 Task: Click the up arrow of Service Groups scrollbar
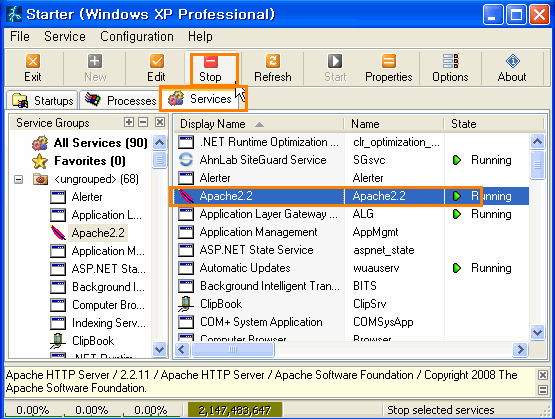click(x=159, y=143)
